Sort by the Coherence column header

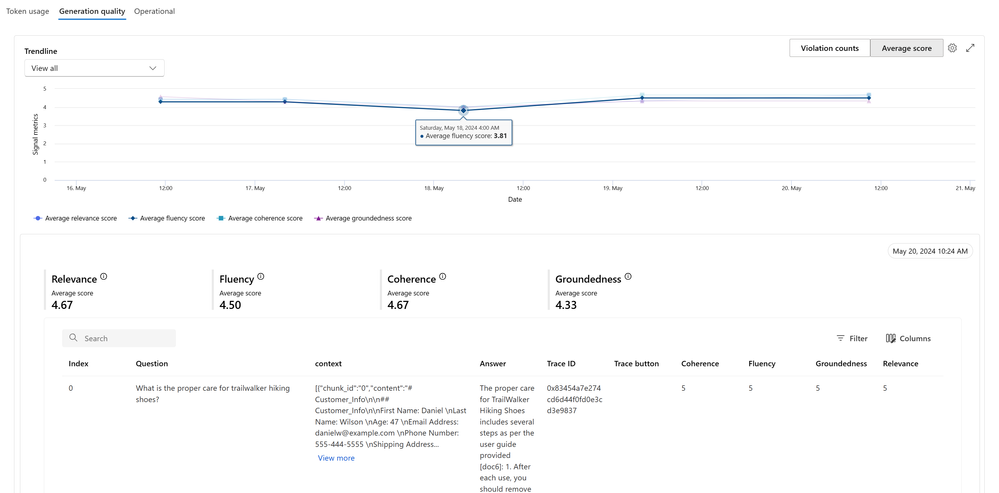click(x=700, y=364)
